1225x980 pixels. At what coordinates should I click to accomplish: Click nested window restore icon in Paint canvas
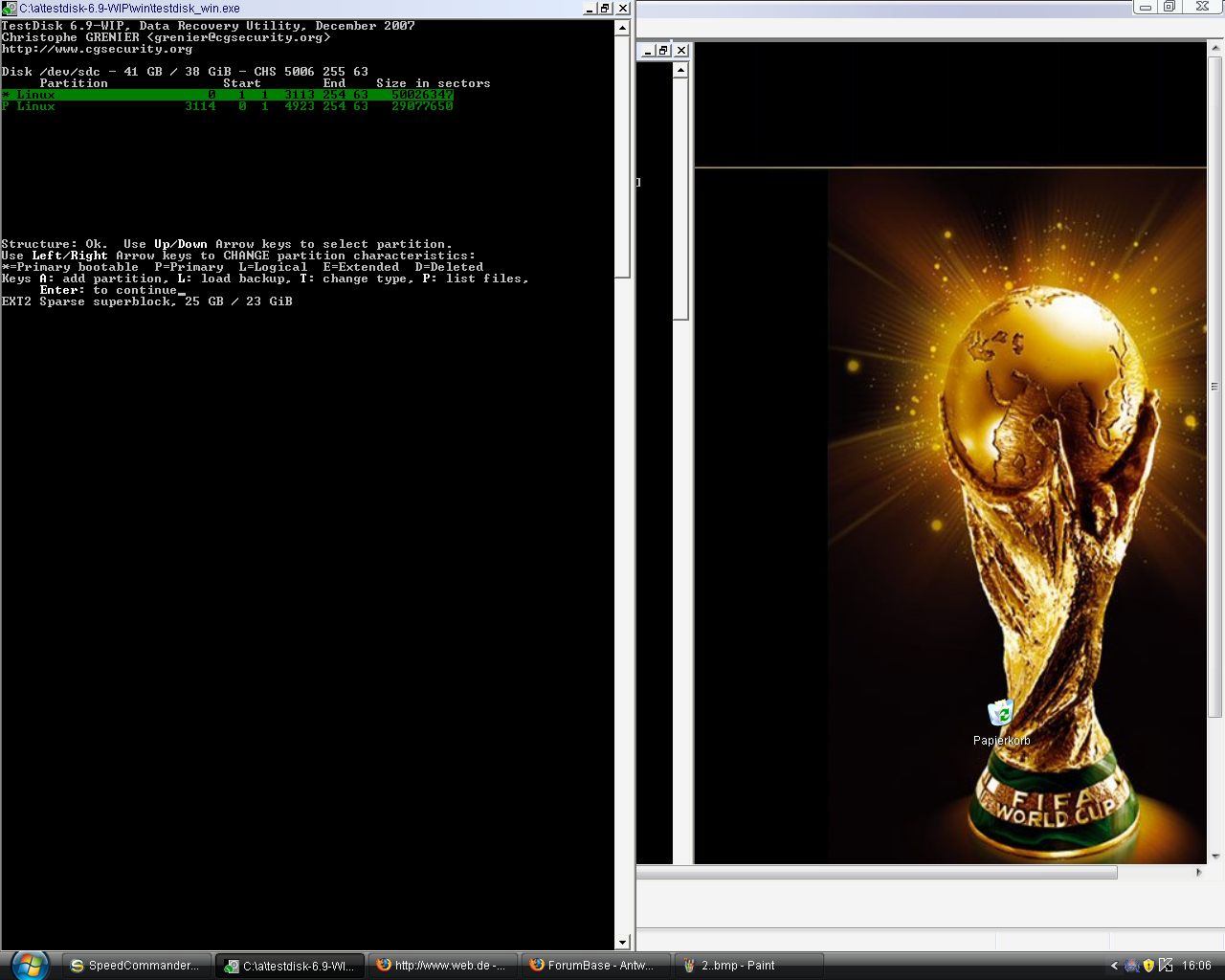(x=663, y=51)
